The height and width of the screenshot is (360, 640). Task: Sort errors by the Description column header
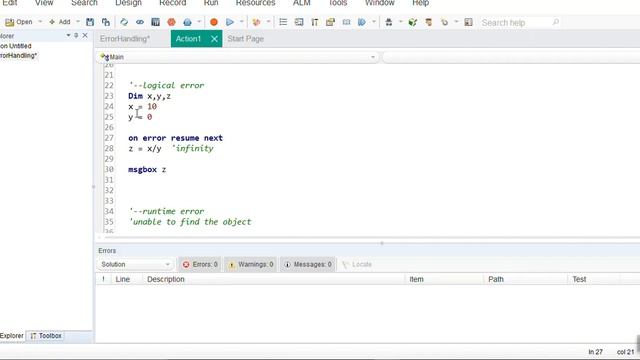click(166, 279)
